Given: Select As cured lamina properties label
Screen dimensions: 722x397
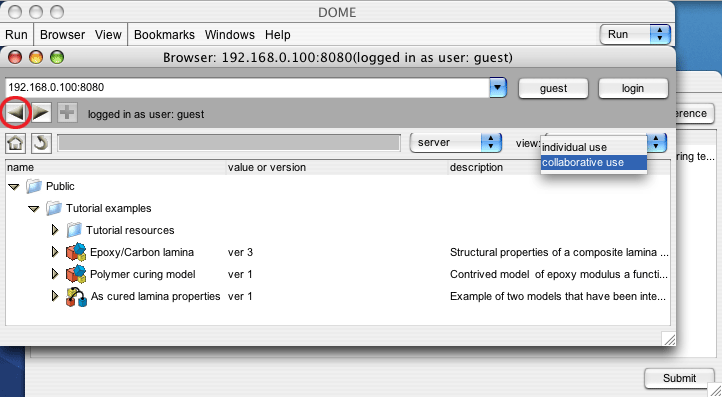Looking at the screenshot, I should click(156, 296).
